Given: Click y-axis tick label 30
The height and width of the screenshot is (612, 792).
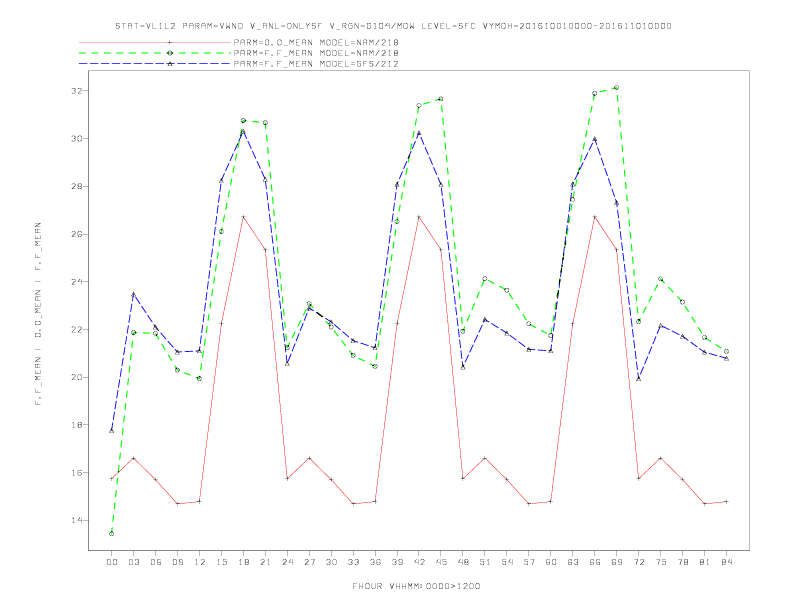Looking at the screenshot, I should pos(77,138).
